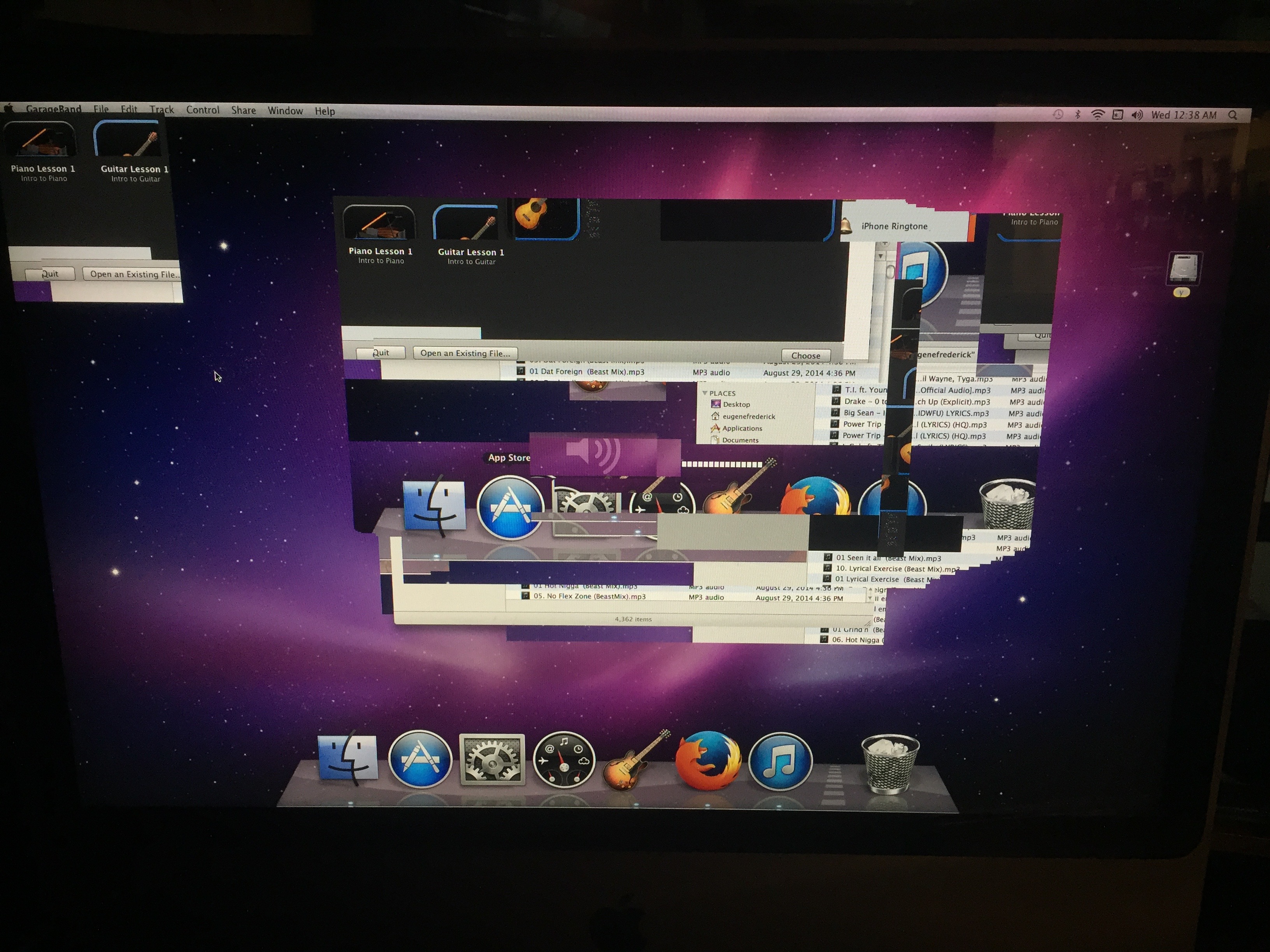Click the Choose button
This screenshot has width=1270, height=952.
(x=805, y=355)
